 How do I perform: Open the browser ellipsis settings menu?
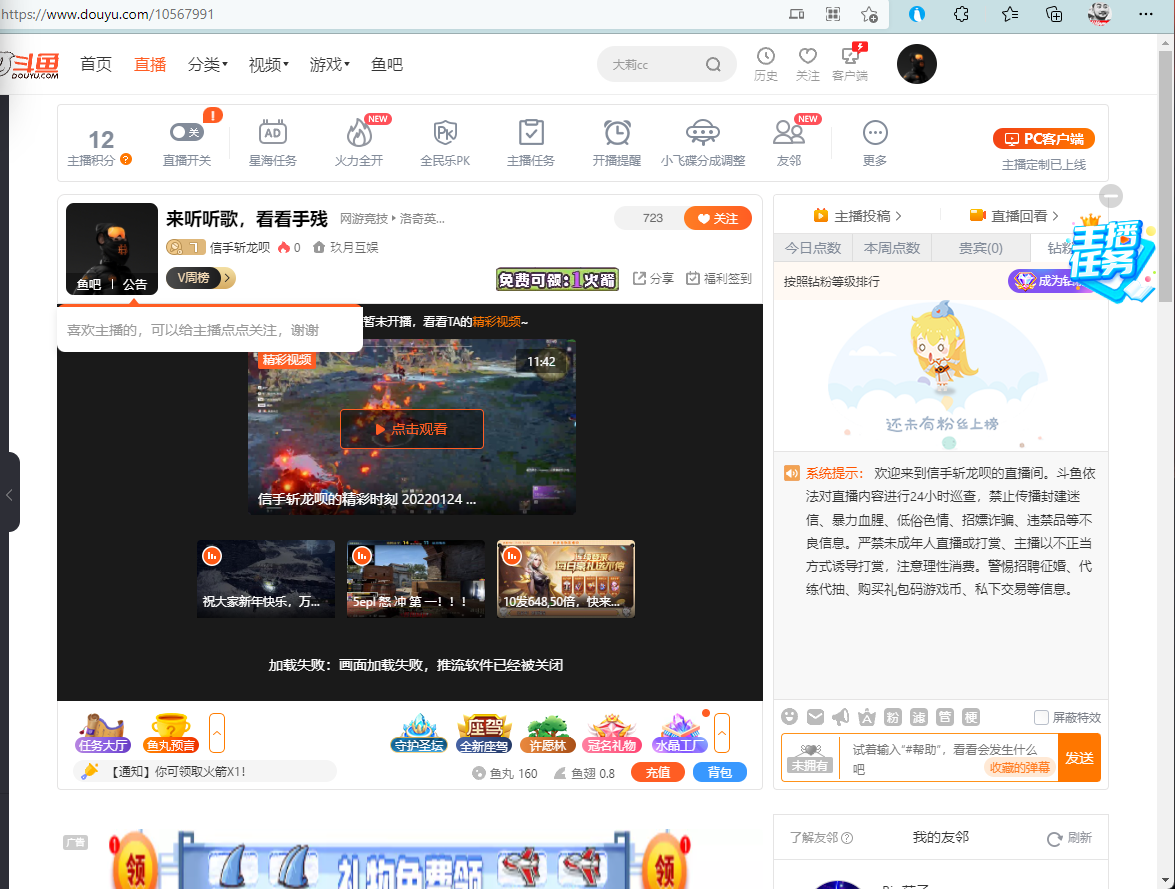click(1146, 14)
